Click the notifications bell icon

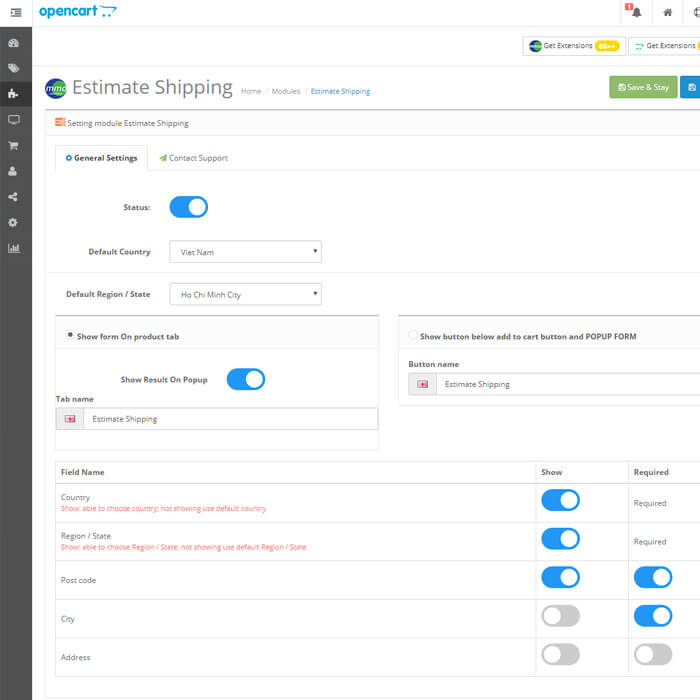(x=636, y=12)
